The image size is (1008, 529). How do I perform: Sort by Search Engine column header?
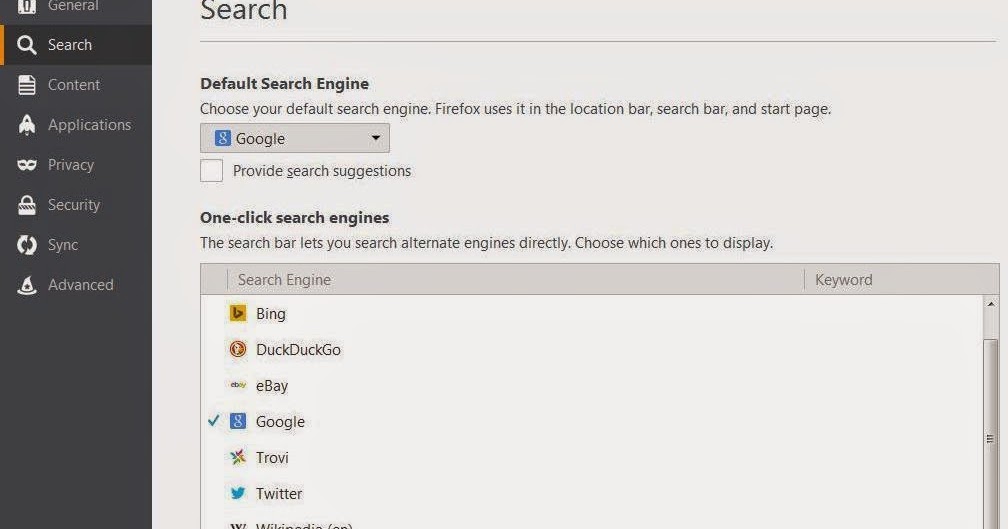515,280
